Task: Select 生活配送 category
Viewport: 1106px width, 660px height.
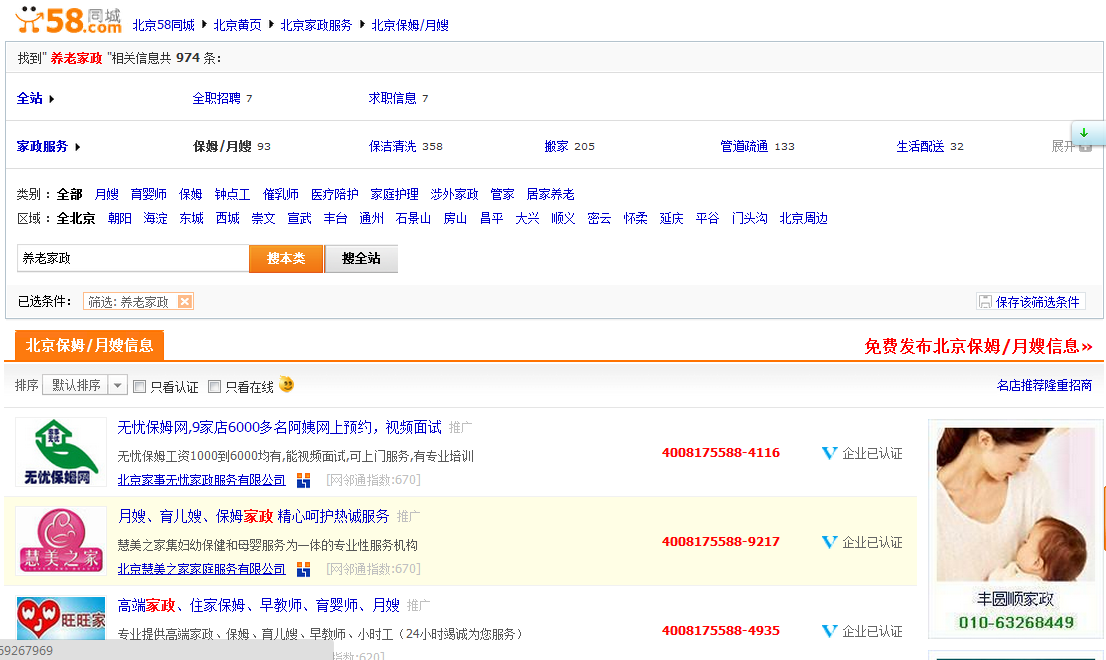Action: tap(920, 146)
